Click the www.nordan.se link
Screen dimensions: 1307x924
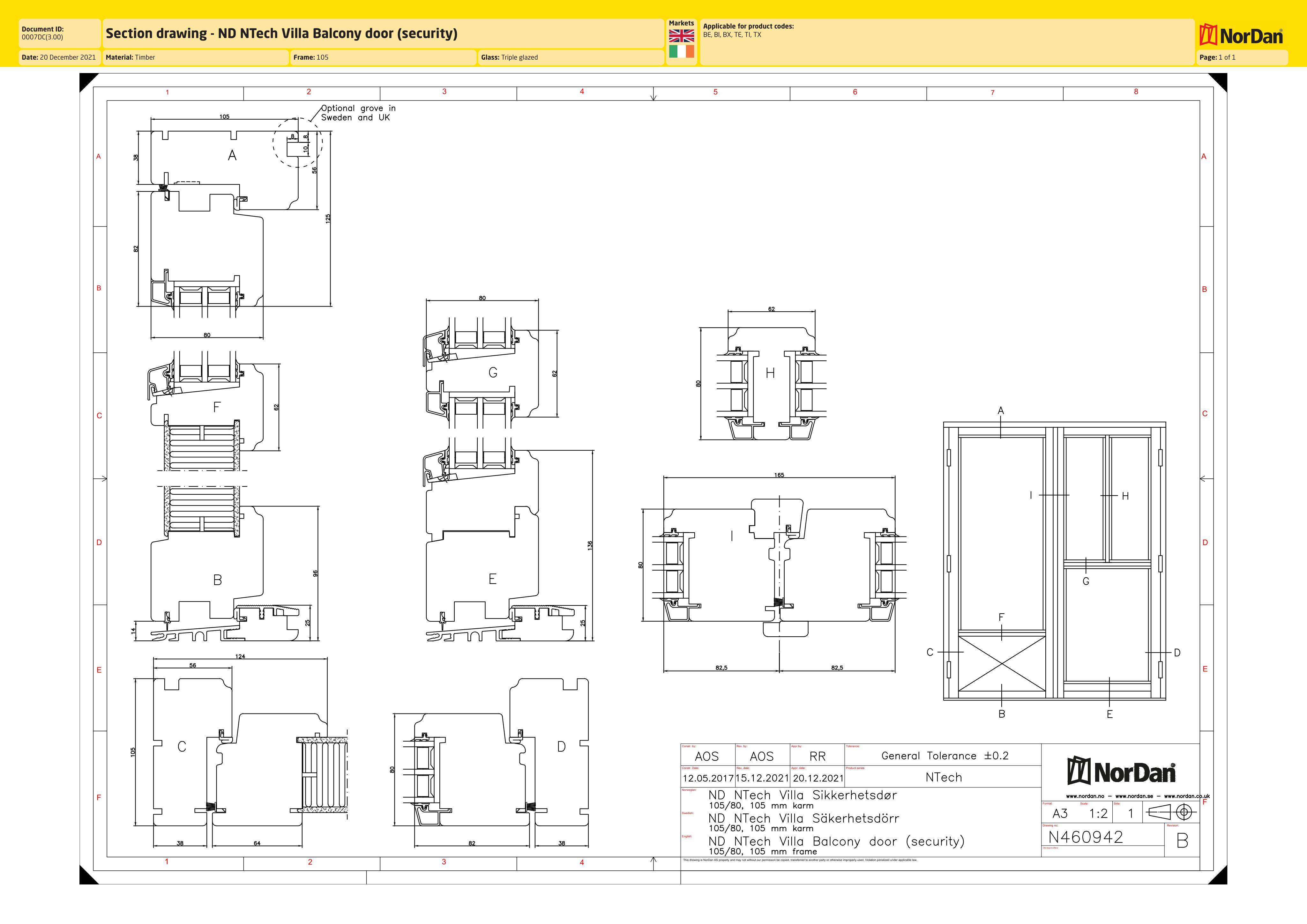click(1134, 796)
